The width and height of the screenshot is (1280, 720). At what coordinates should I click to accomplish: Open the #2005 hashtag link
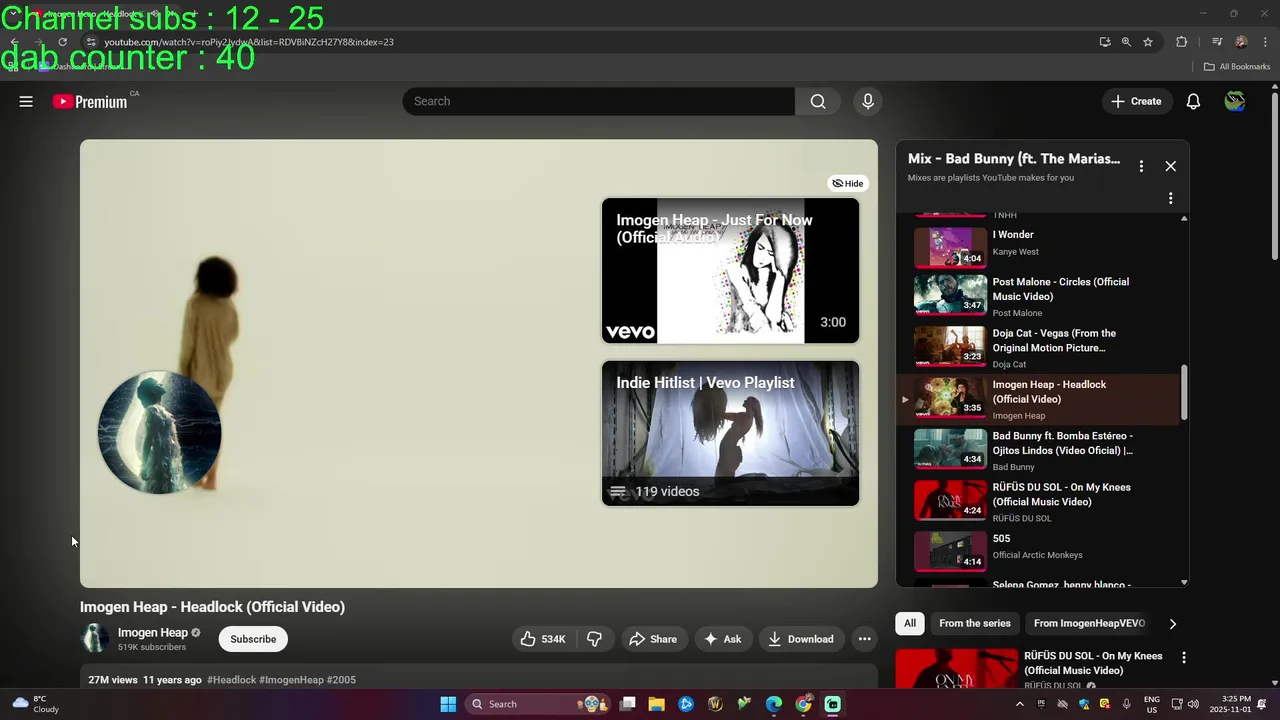(341, 680)
